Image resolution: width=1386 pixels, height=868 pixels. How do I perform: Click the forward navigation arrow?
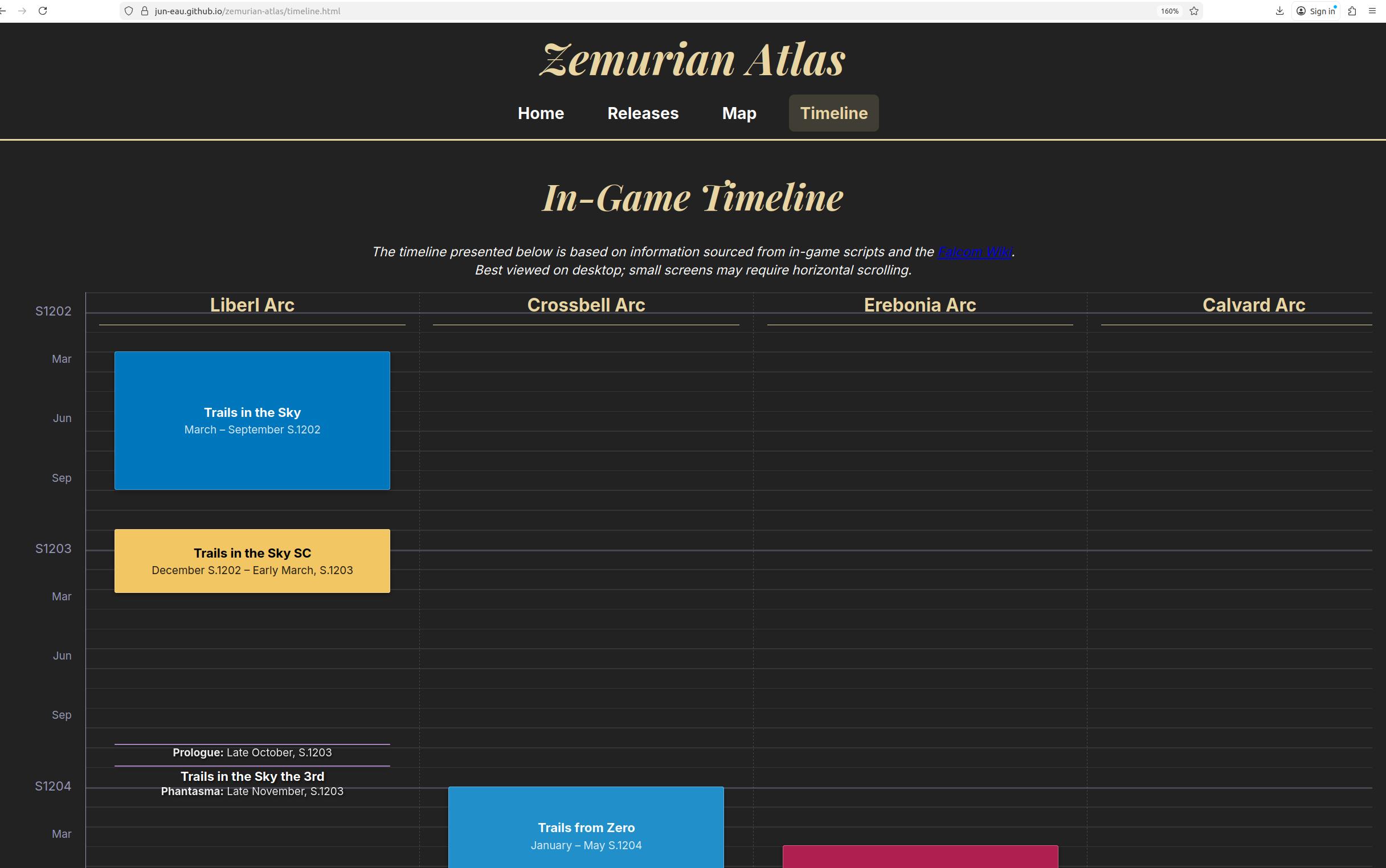click(22, 11)
